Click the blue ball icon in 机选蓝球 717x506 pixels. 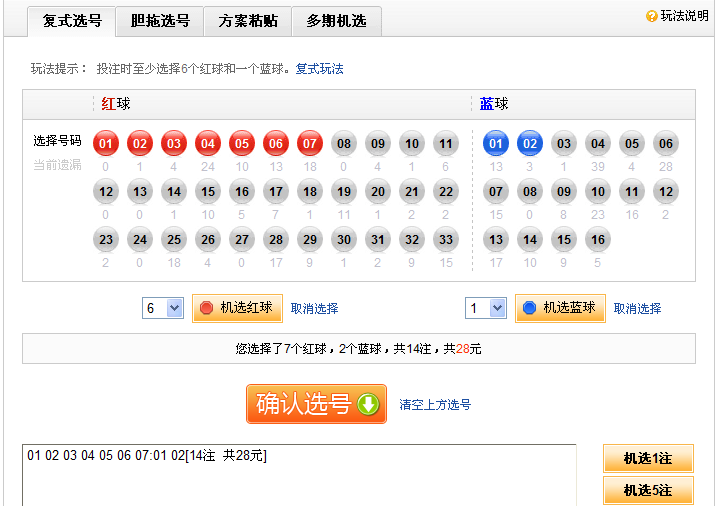[530, 308]
